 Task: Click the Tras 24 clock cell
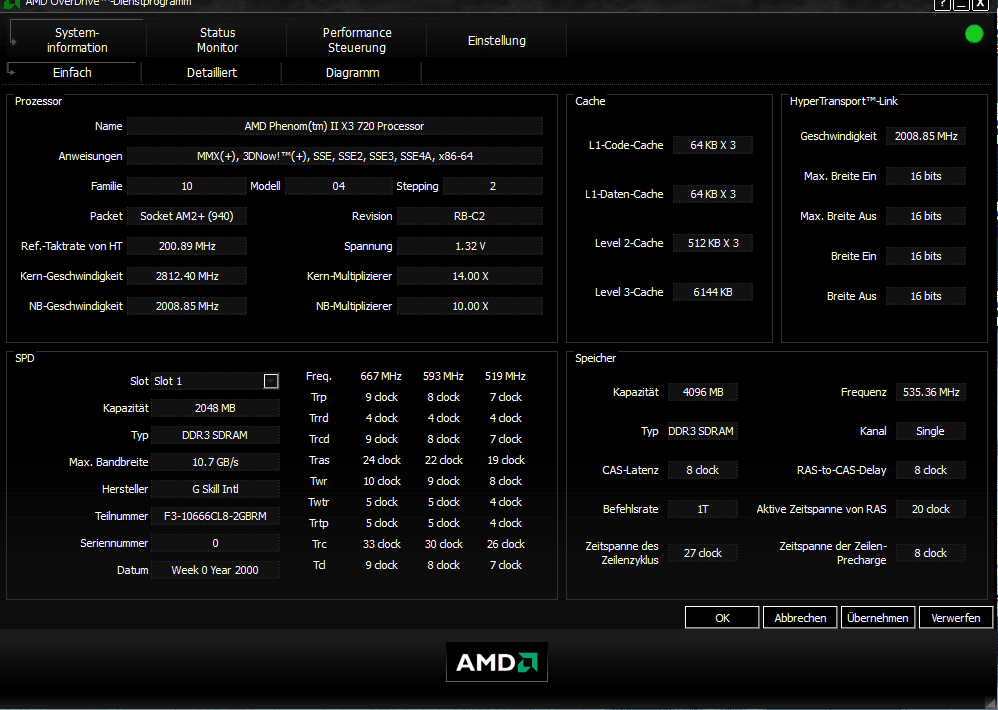pos(381,460)
